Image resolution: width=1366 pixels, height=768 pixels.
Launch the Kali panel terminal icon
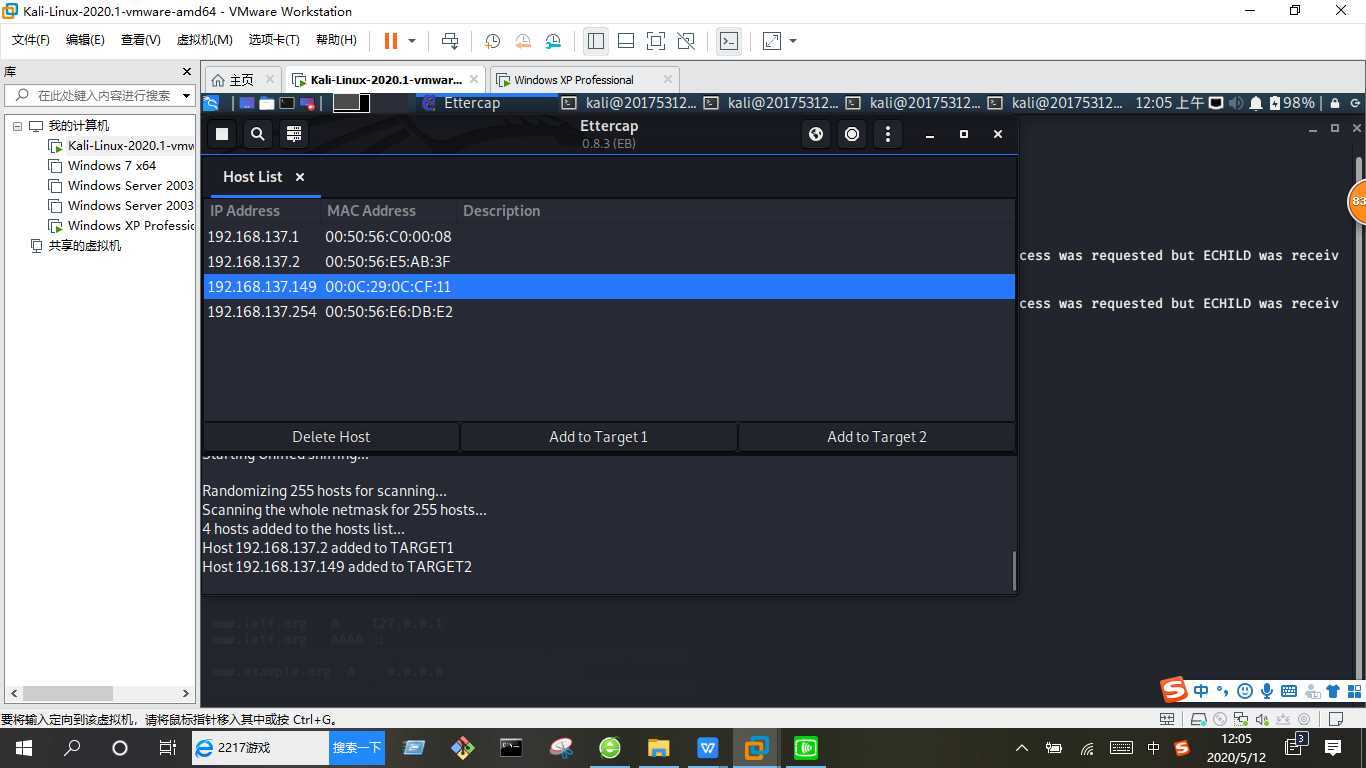pos(287,103)
